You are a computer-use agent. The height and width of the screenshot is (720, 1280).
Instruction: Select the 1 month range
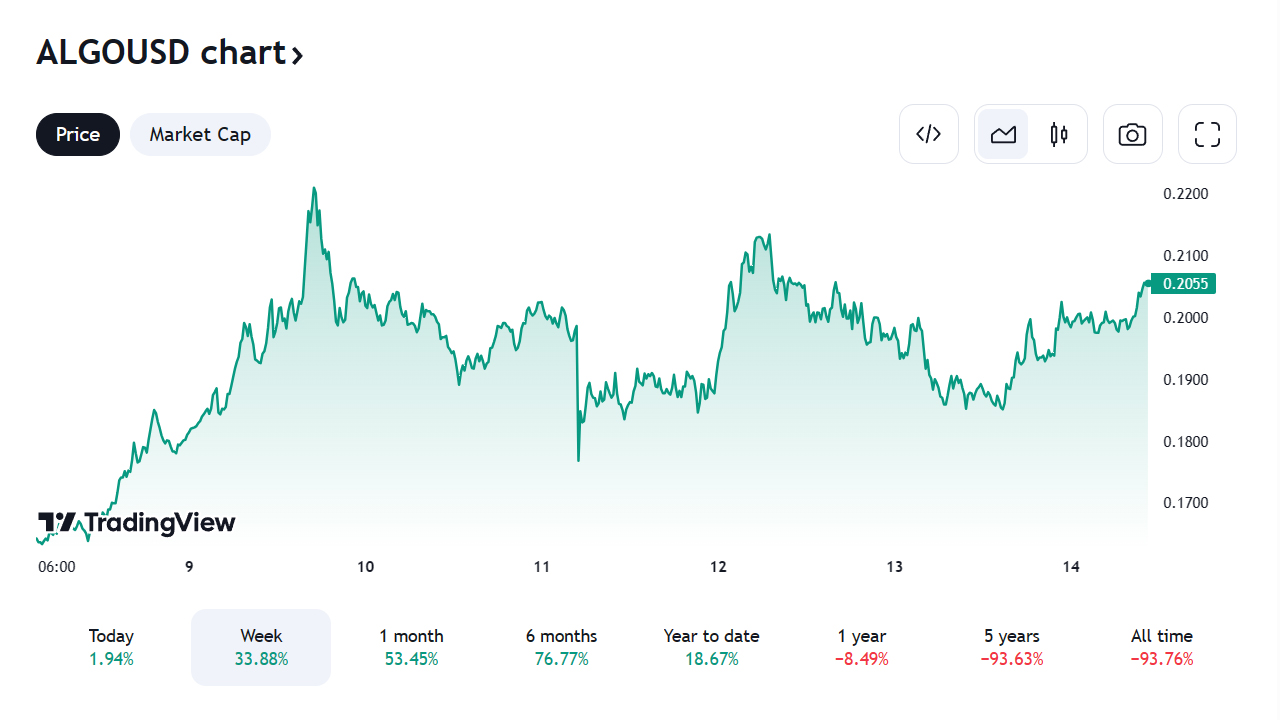click(411, 647)
